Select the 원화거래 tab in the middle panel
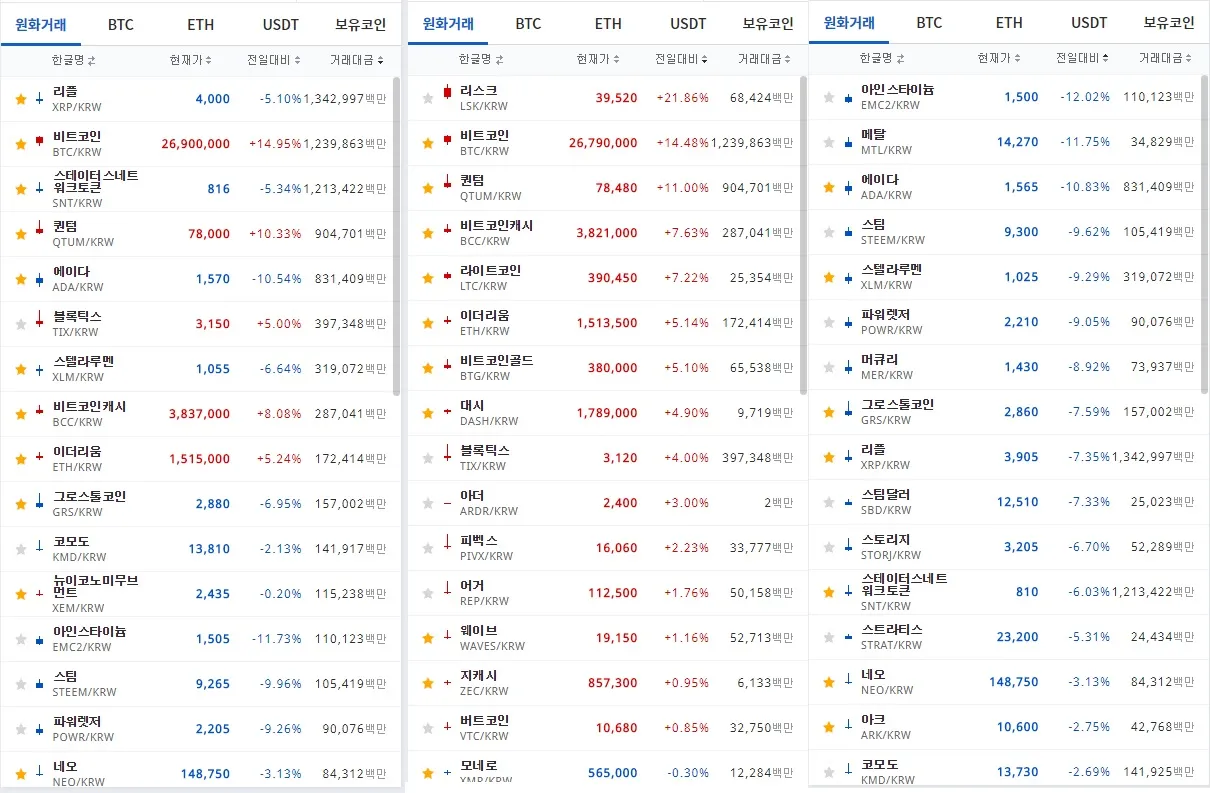1210x793 pixels. pos(448,24)
